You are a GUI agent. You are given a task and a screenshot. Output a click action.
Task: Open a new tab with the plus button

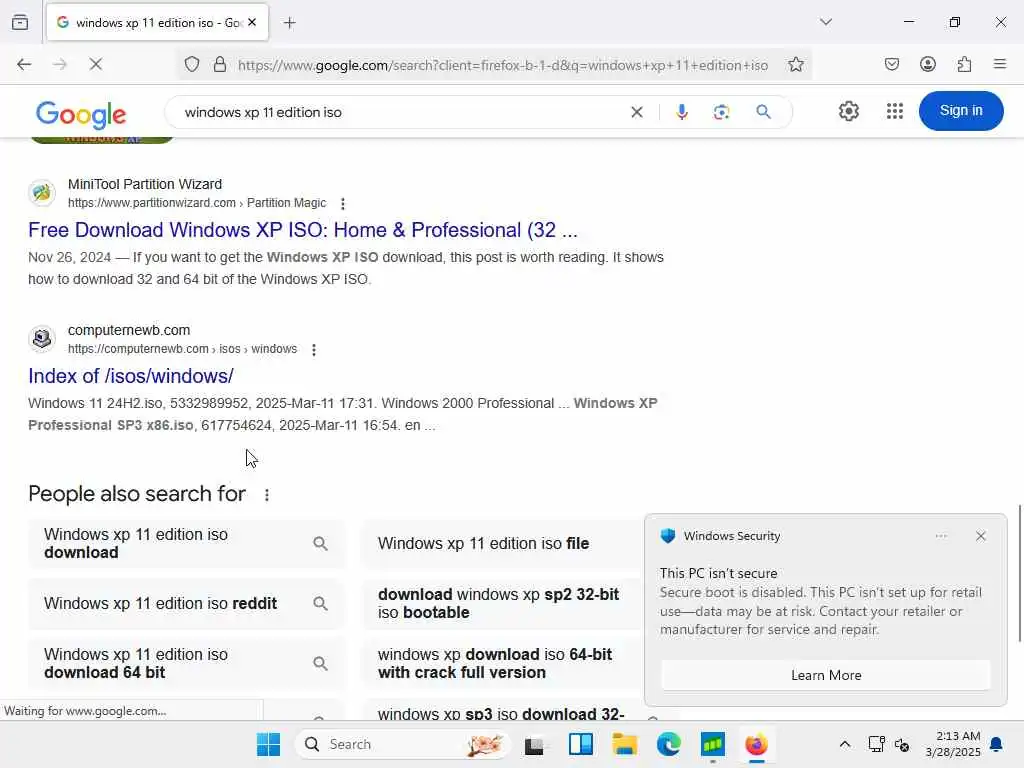tap(289, 23)
